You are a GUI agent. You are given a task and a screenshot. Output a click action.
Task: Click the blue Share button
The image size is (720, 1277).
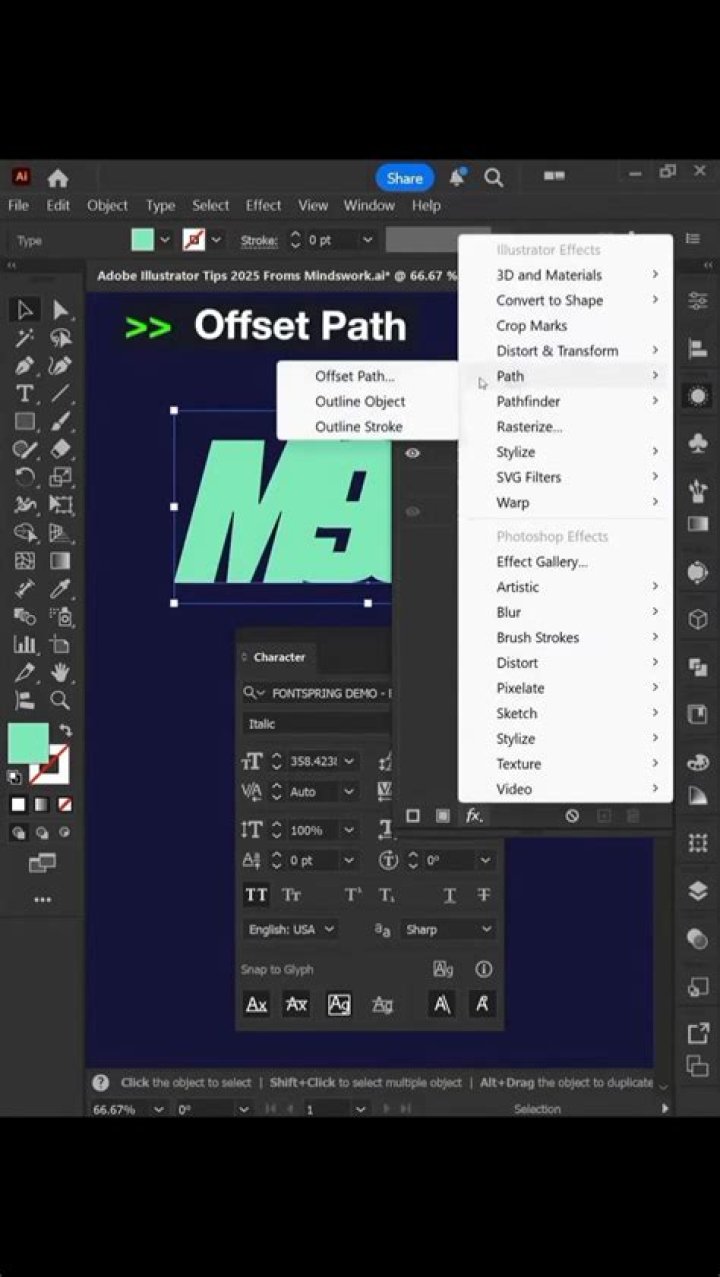pyautogui.click(x=405, y=178)
